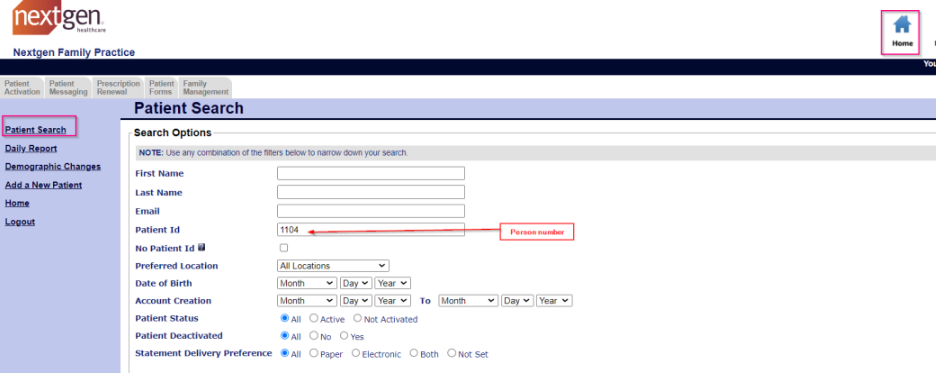
Task: Open Account Creation start Day dropdown
Action: 356,301
